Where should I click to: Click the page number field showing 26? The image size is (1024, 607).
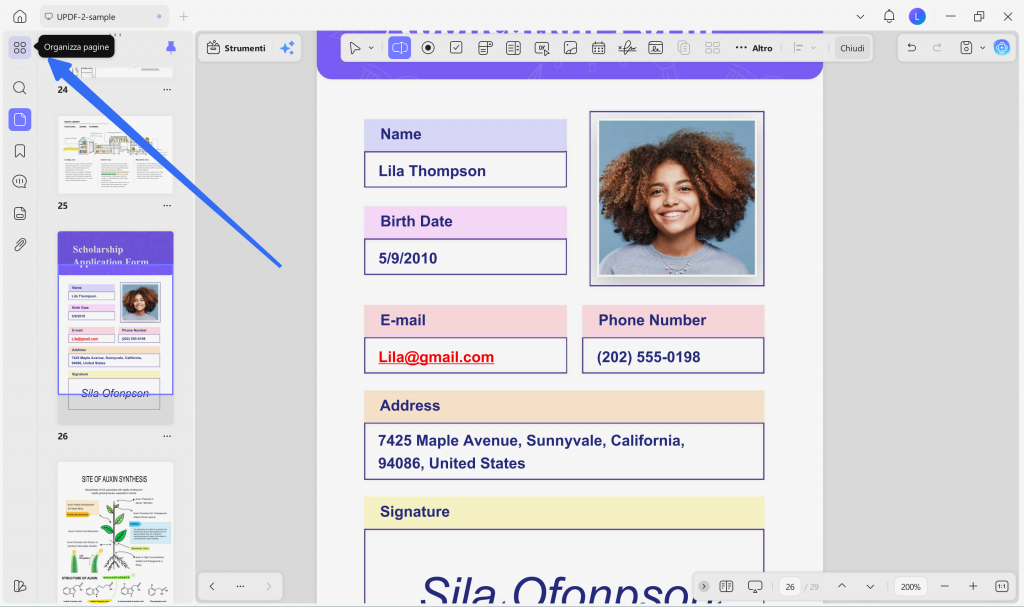(x=790, y=586)
